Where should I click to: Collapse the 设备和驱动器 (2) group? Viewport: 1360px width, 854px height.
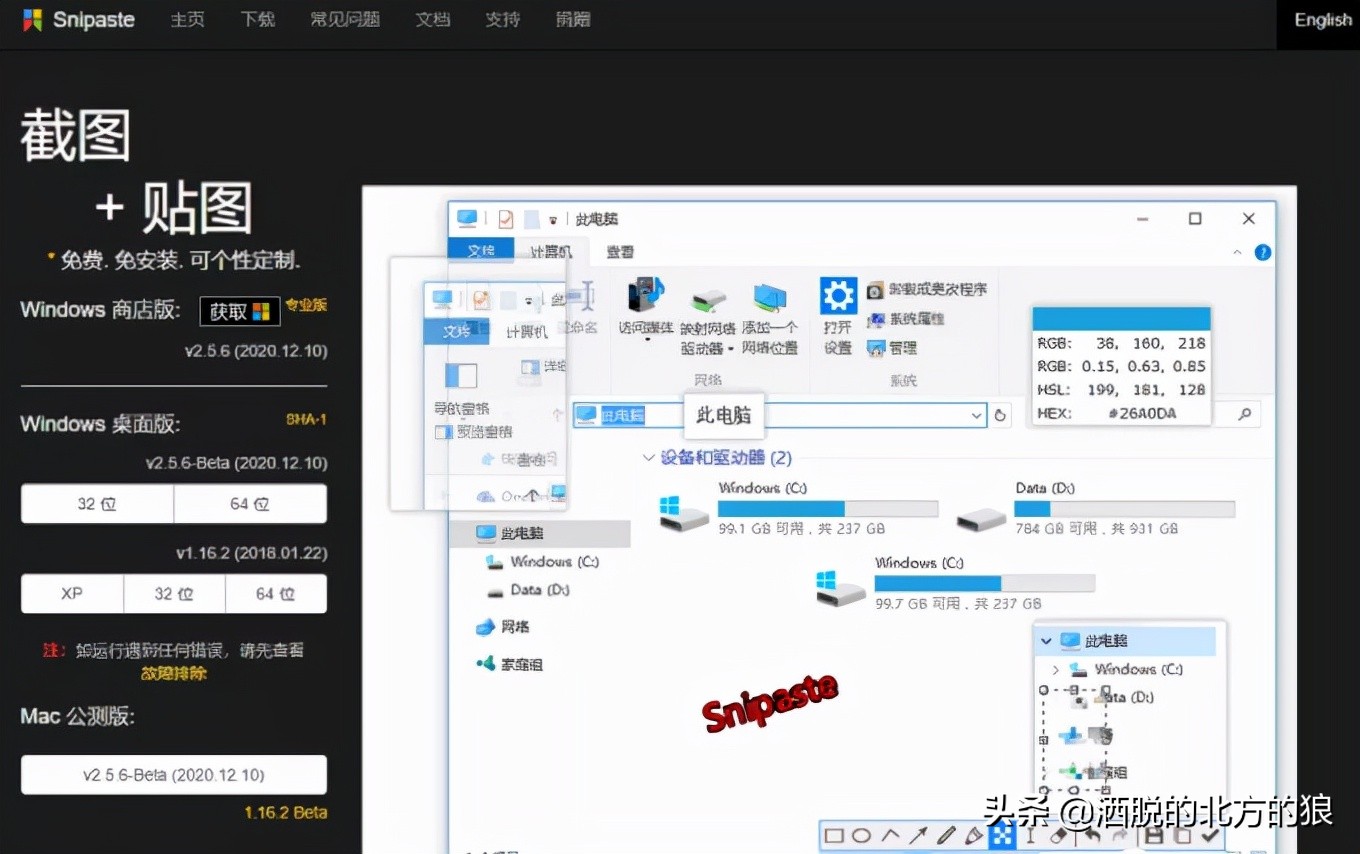pyautogui.click(x=648, y=458)
